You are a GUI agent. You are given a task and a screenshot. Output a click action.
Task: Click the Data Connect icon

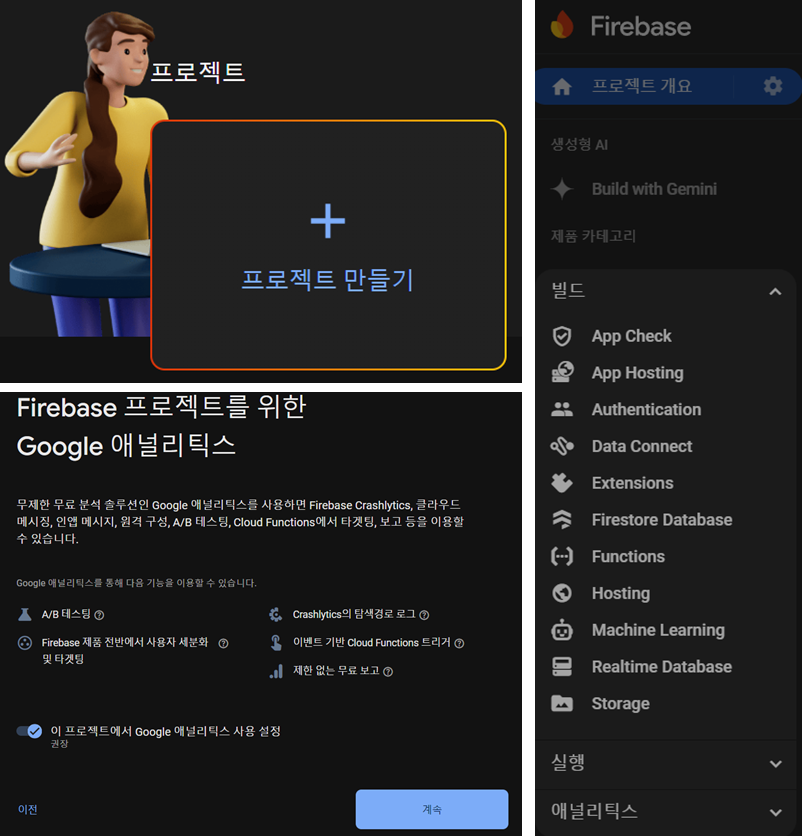pos(562,446)
